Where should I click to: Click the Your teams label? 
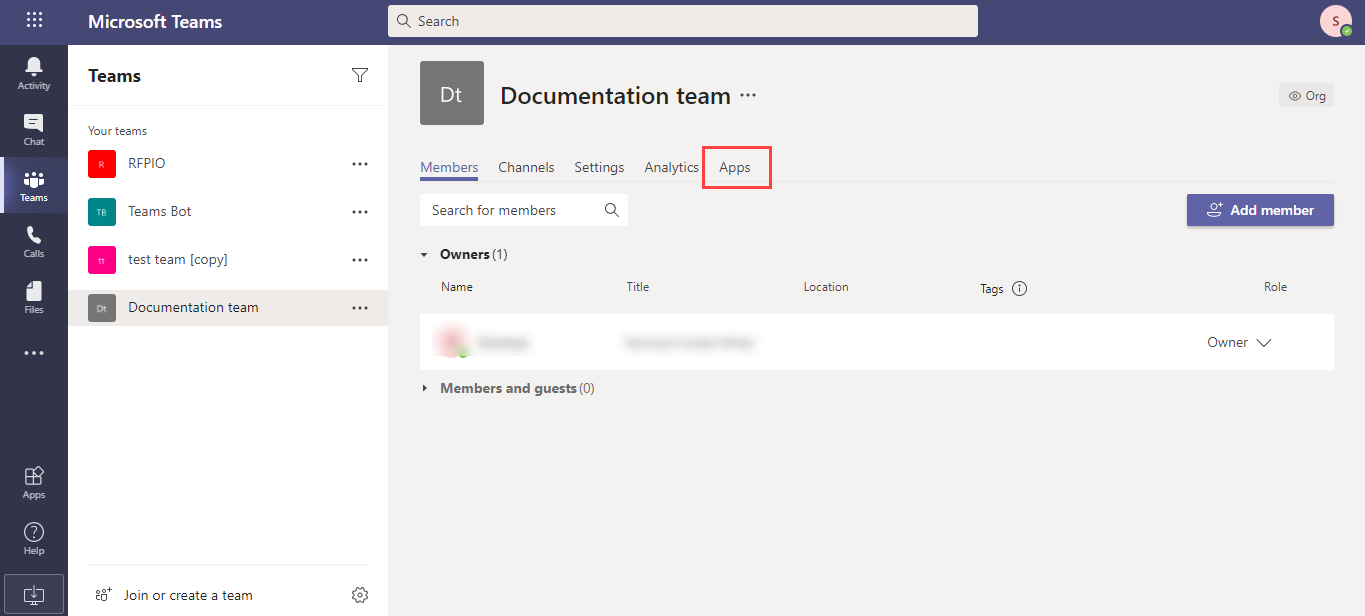[117, 131]
